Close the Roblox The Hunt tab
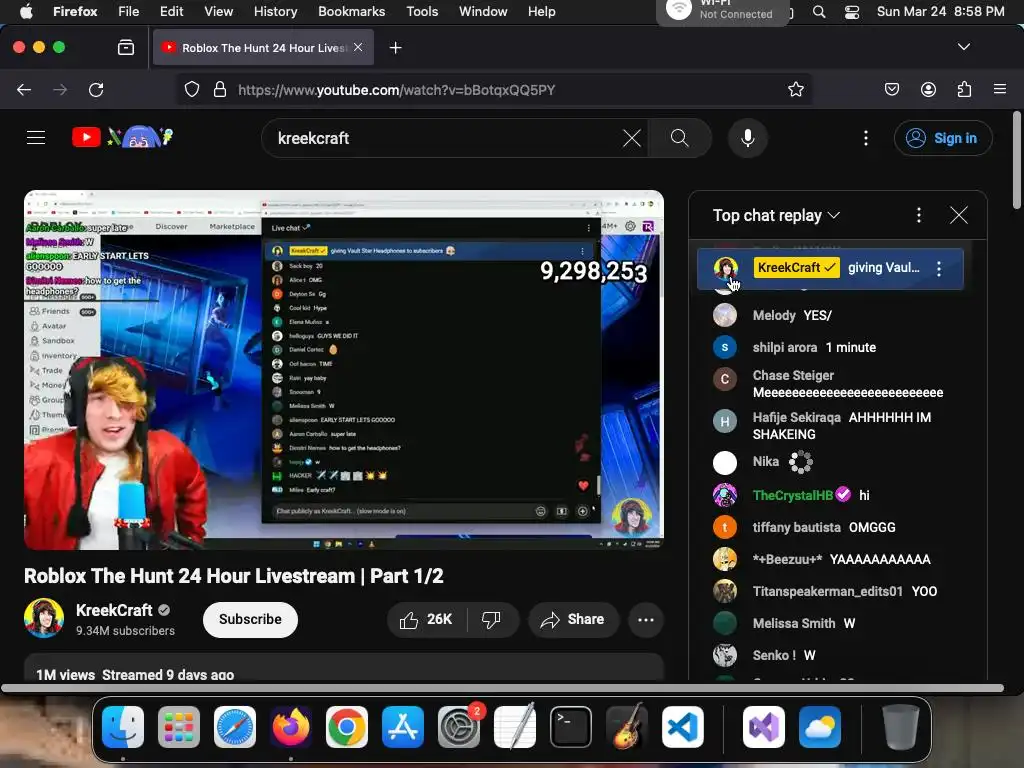Image resolution: width=1024 pixels, height=768 pixels. (358, 48)
